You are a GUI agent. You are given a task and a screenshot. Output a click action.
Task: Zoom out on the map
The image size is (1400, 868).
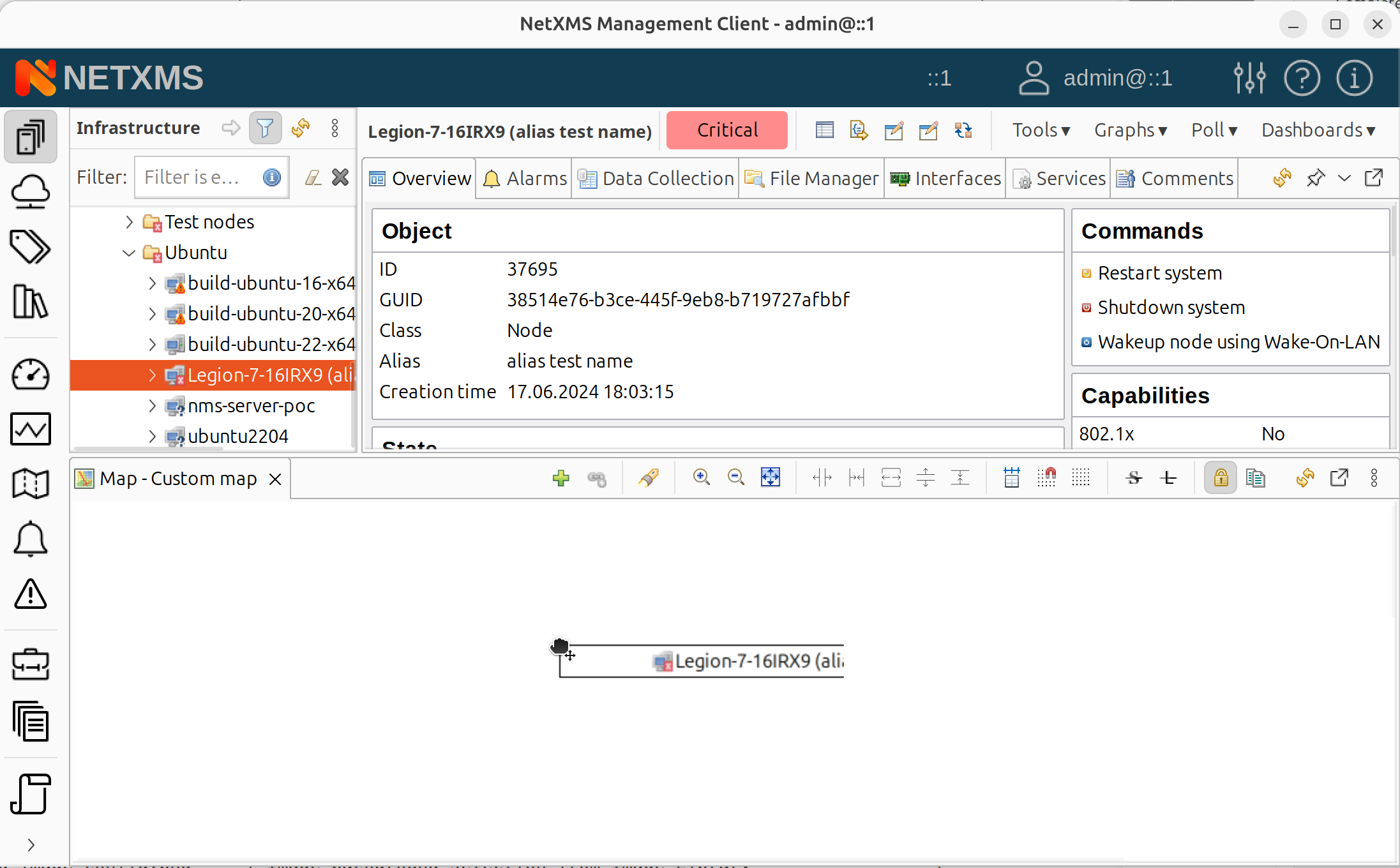[x=735, y=477]
